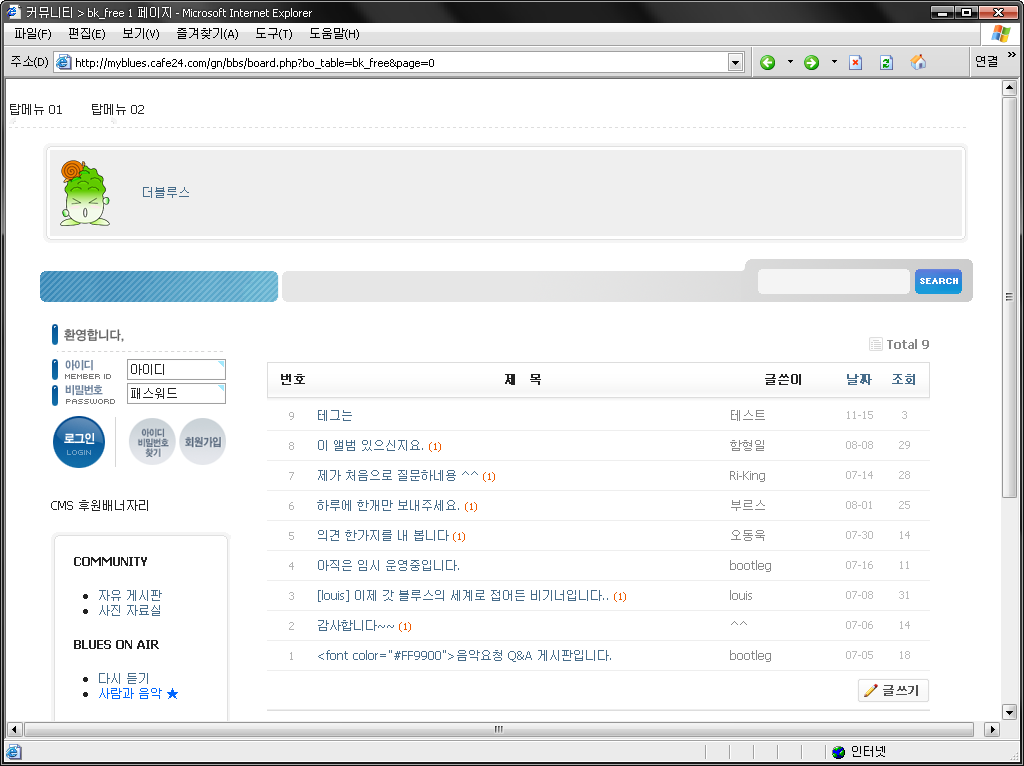This screenshot has height=766, width=1024.
Task: Open the 즐겨찾기(A) menu
Action: tap(207, 34)
